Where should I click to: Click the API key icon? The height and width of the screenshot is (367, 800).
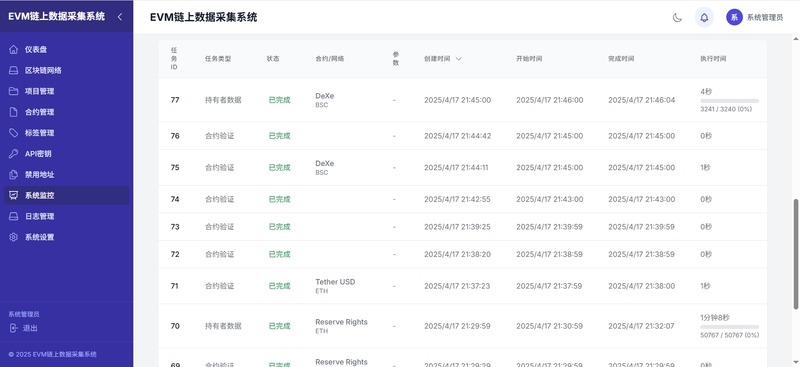[14, 154]
